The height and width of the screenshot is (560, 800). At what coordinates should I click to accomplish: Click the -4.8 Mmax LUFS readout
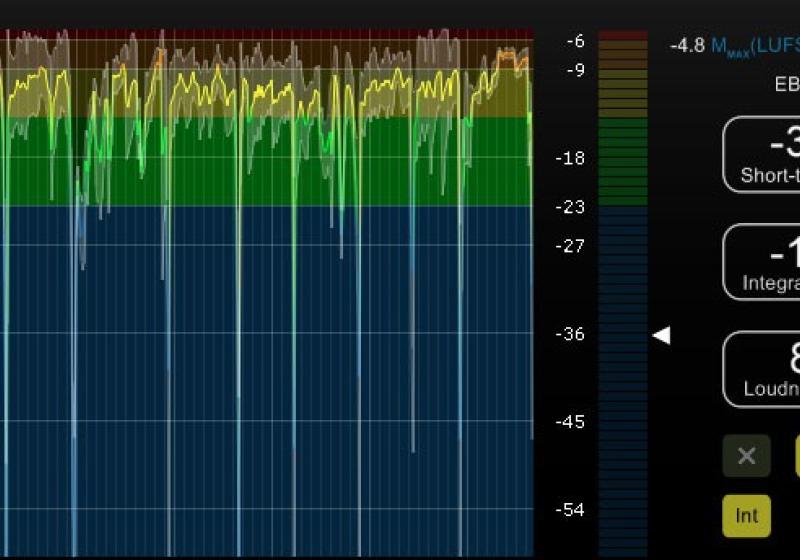point(734,46)
